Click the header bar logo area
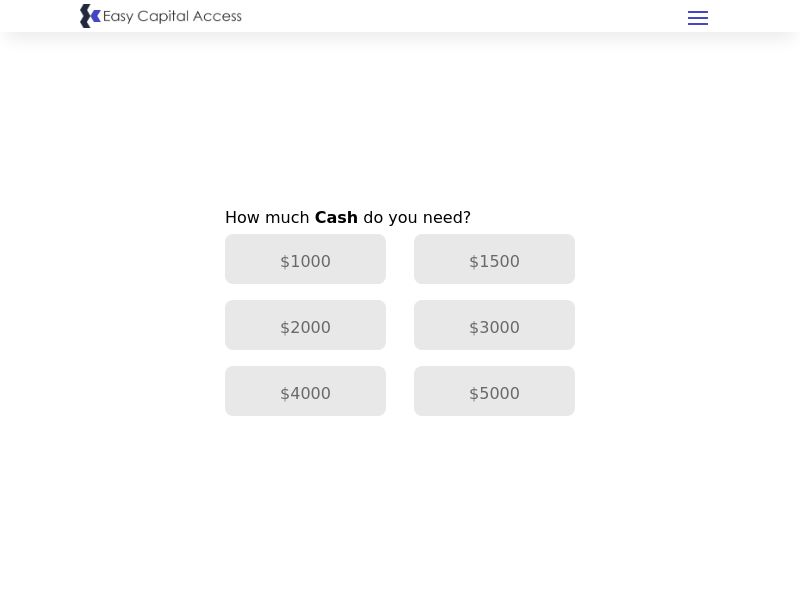This screenshot has height=600, width=800. tap(160, 16)
